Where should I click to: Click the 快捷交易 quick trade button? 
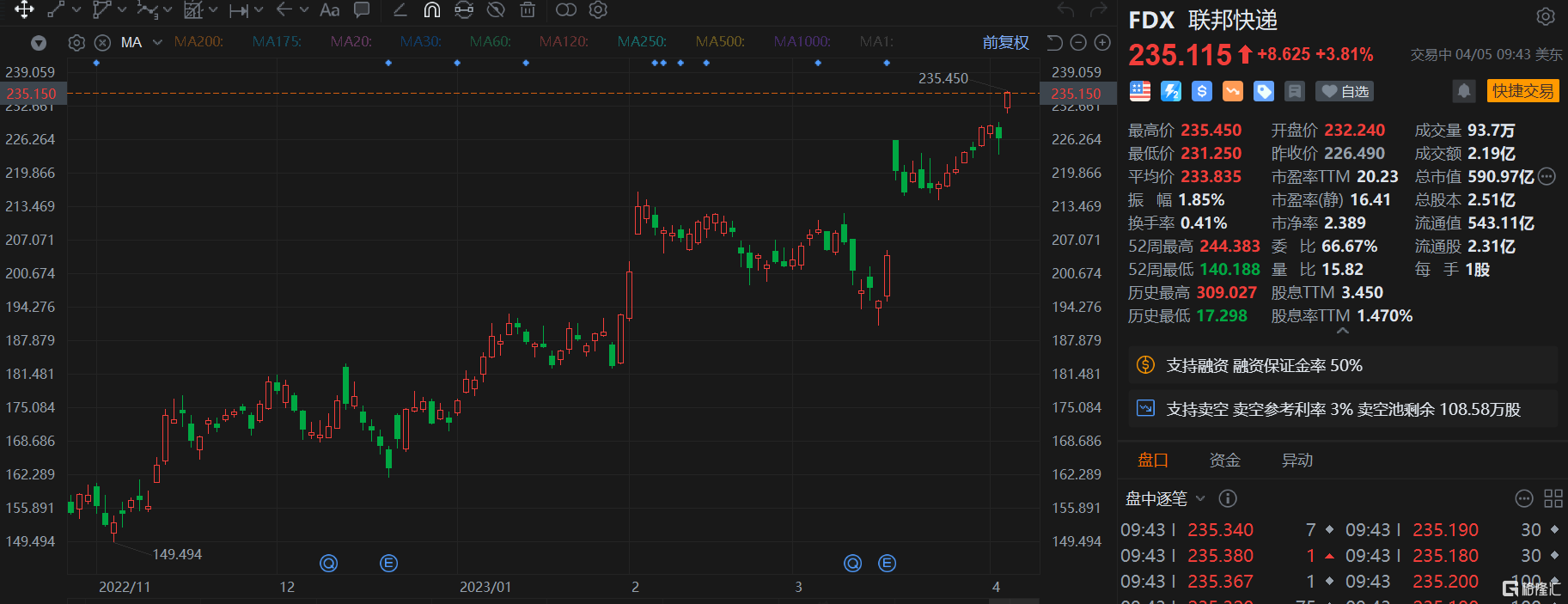(x=1522, y=91)
